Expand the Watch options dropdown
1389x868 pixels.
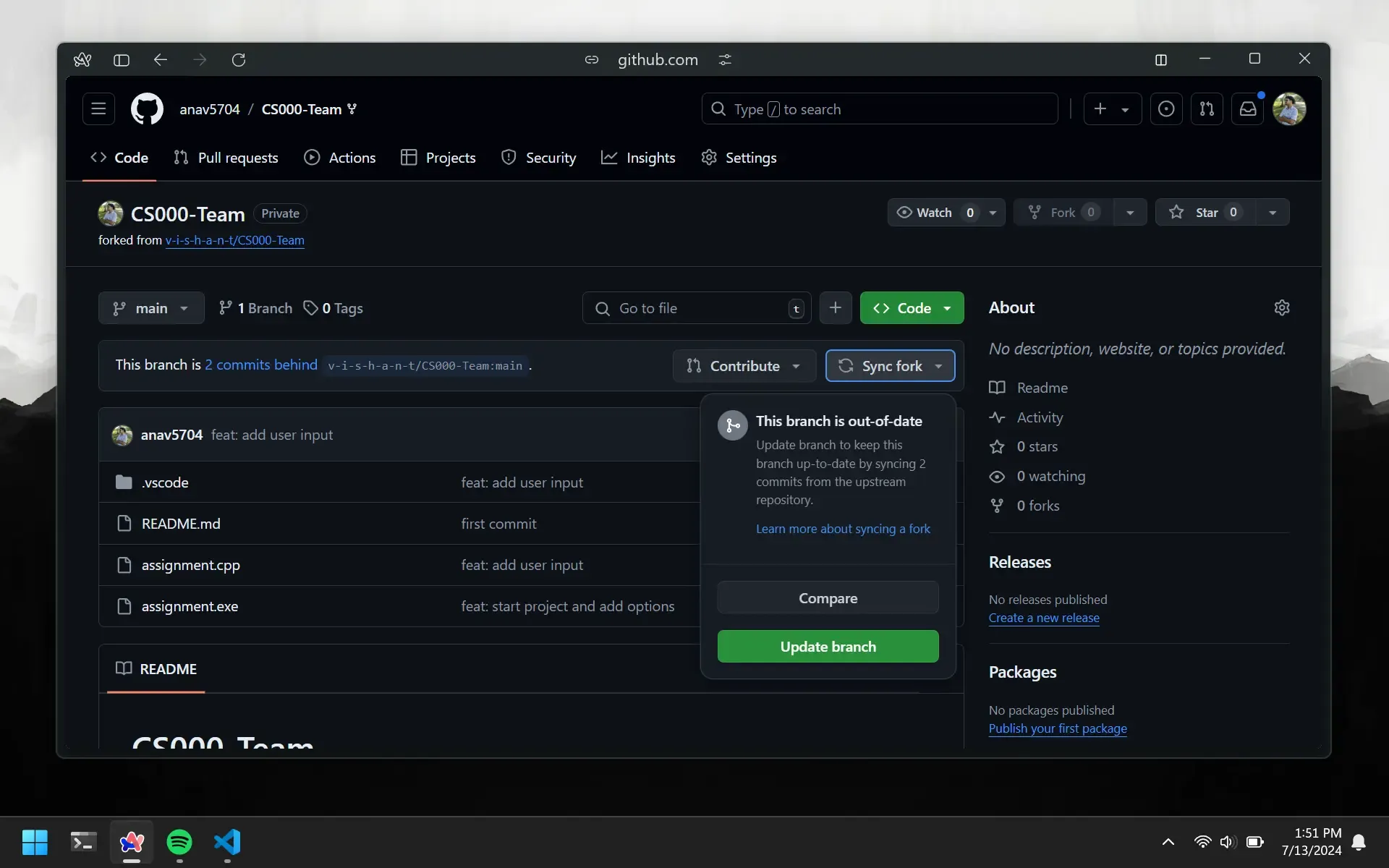tap(992, 212)
